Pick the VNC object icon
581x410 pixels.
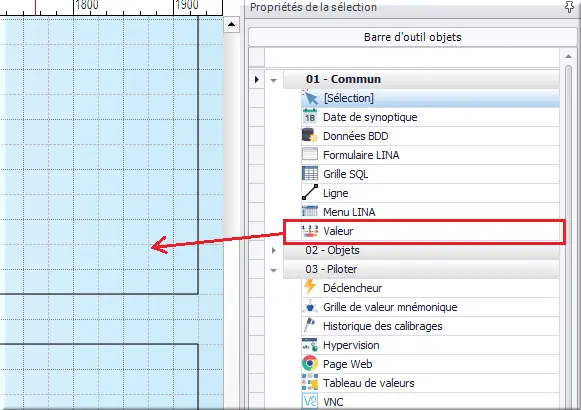pyautogui.click(x=310, y=401)
